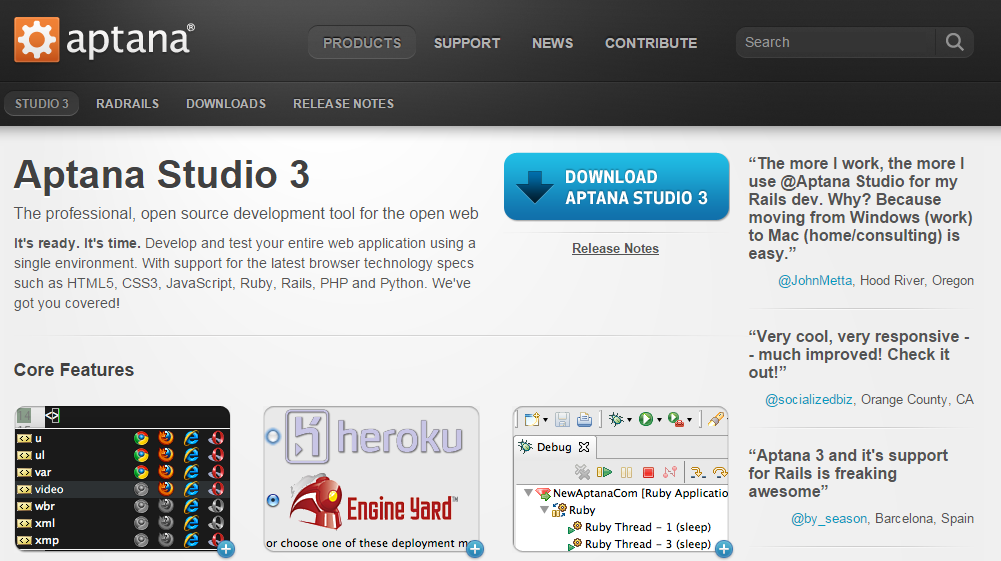The height and width of the screenshot is (561, 1001).
Task: Enlarge Debug thumbnail with its plus icon
Action: pyautogui.click(x=723, y=548)
